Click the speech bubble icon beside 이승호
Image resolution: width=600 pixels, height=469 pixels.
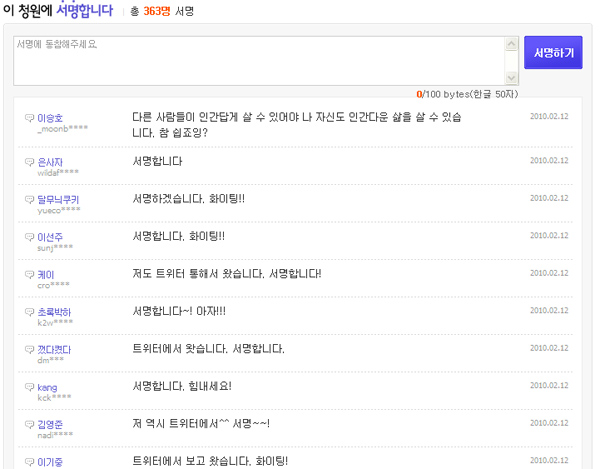point(29,119)
